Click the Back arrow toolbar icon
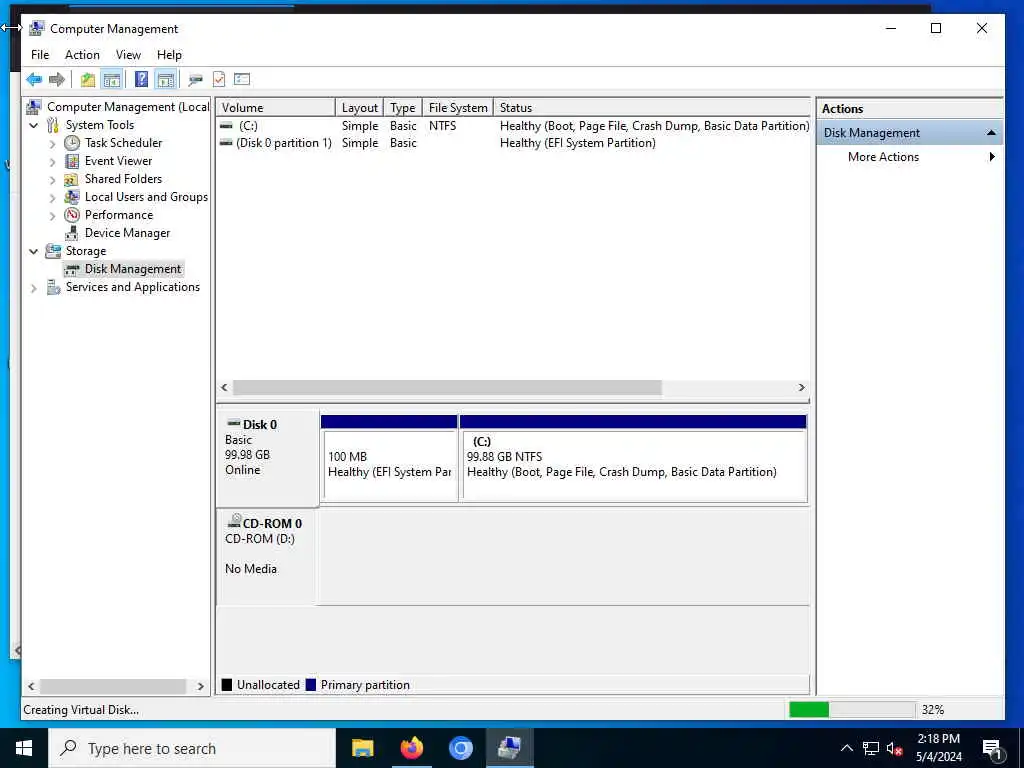The height and width of the screenshot is (768, 1024). click(x=34, y=80)
